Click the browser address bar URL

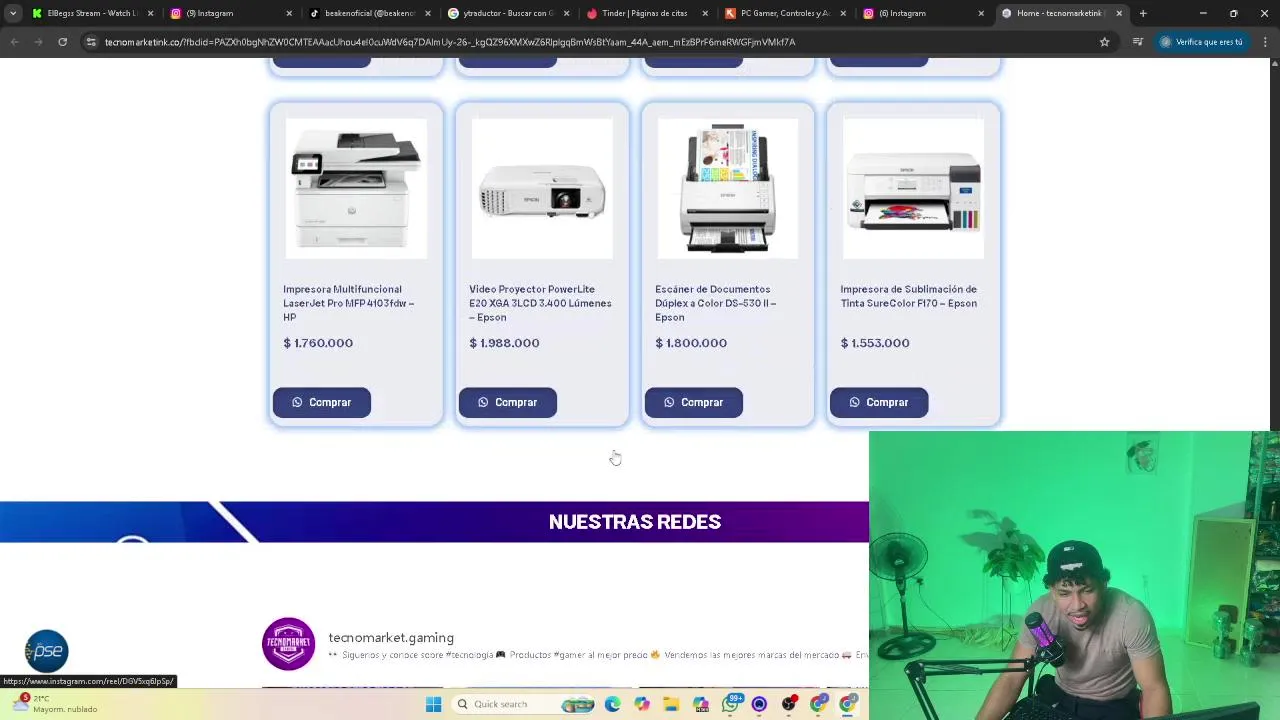[450, 42]
